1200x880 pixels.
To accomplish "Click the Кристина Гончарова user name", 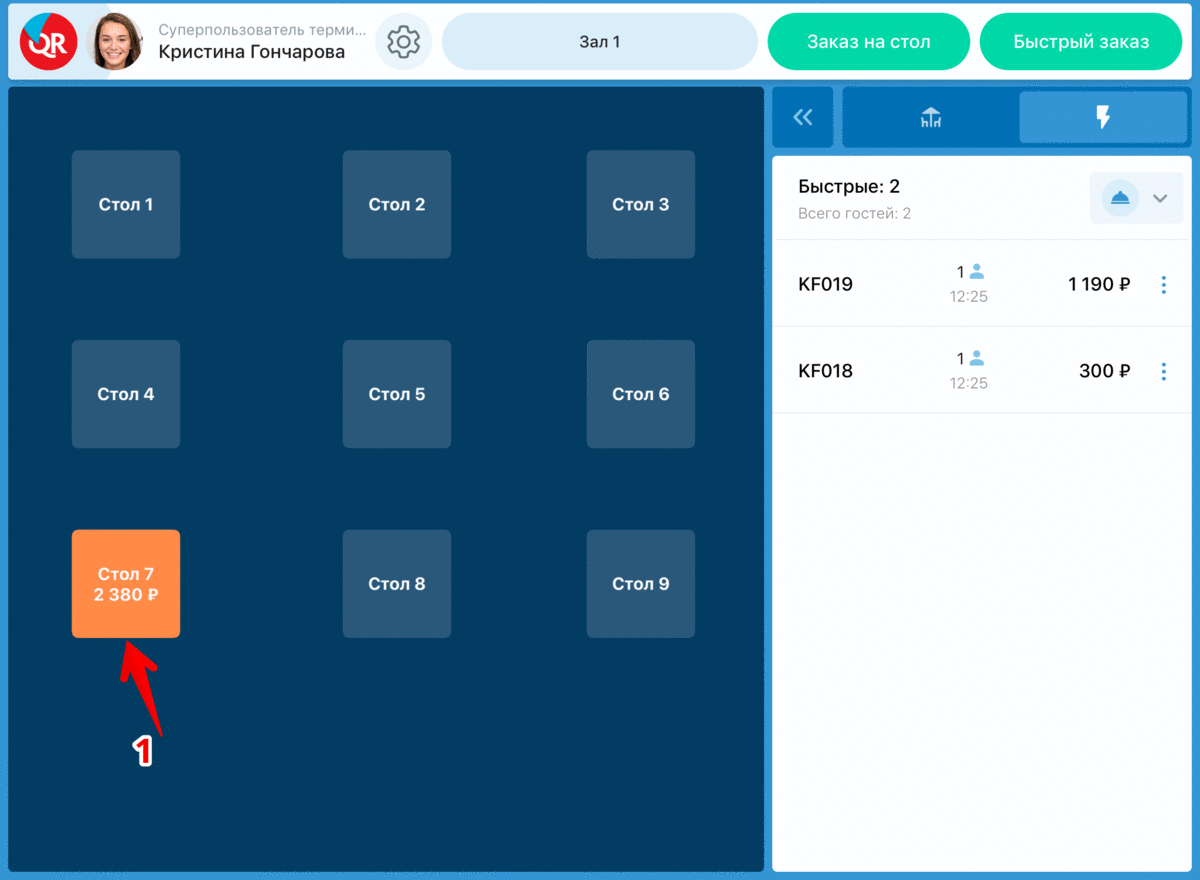I will point(252,53).
